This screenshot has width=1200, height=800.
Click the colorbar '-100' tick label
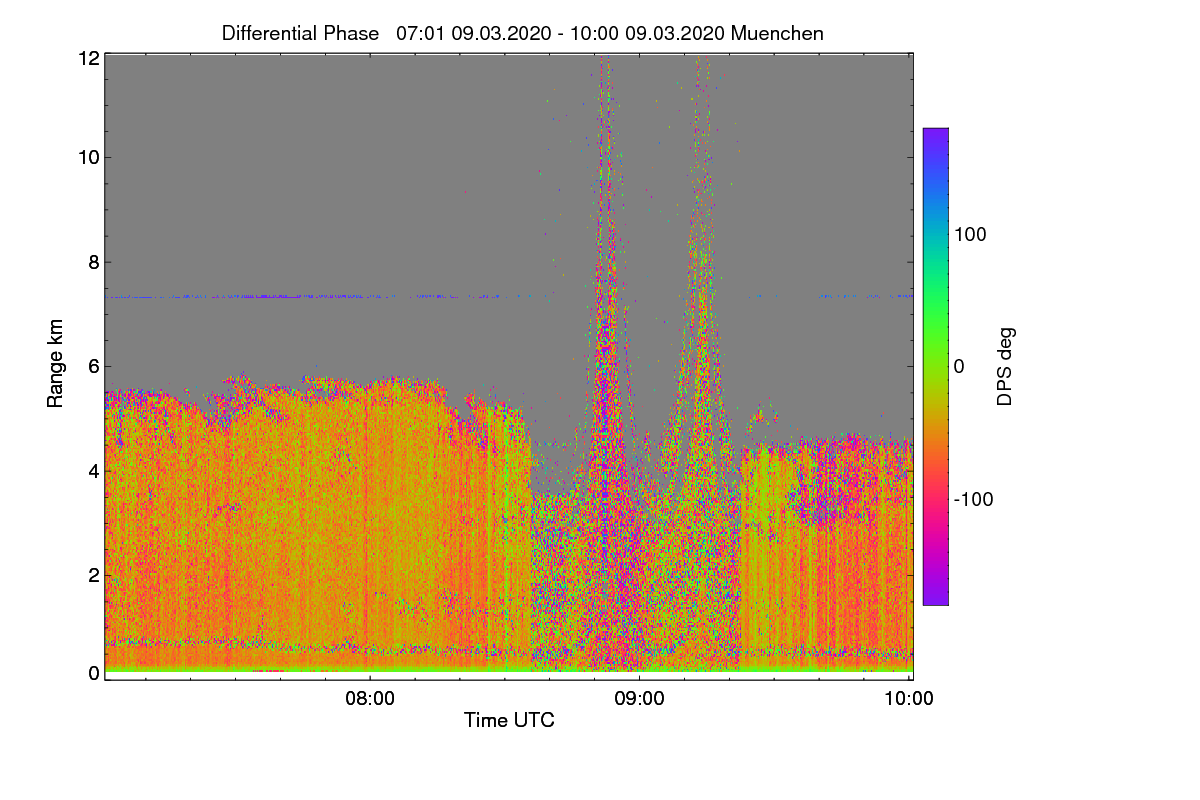click(x=973, y=499)
